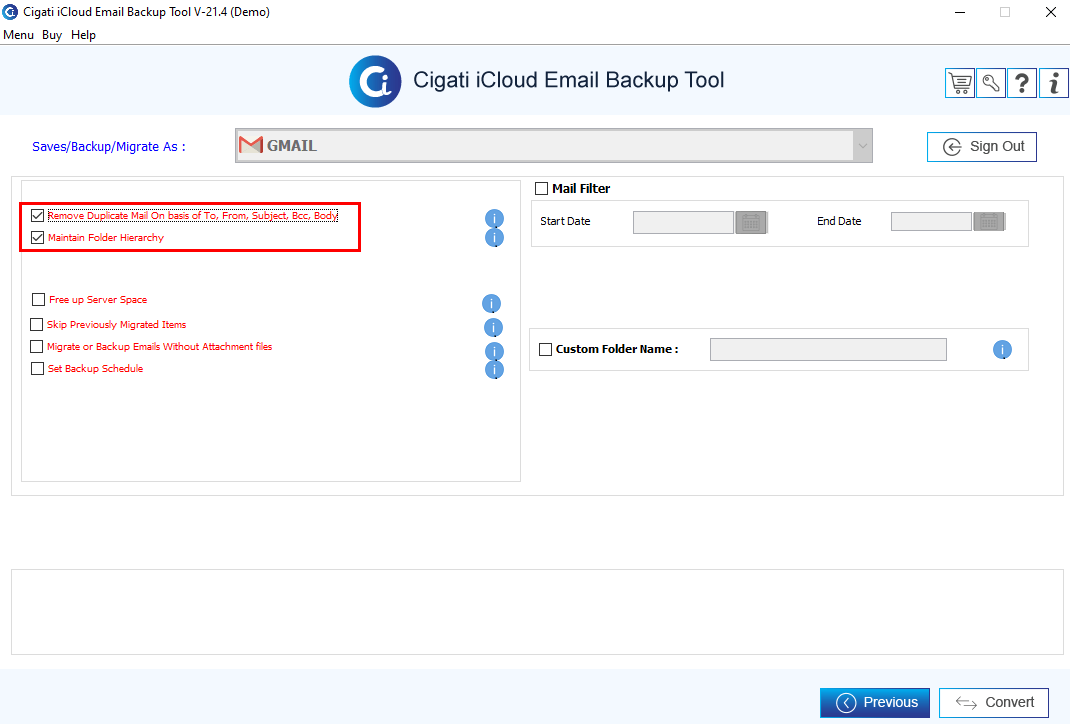1070x724 pixels.
Task: Click the key activation icon
Action: [x=991, y=83]
